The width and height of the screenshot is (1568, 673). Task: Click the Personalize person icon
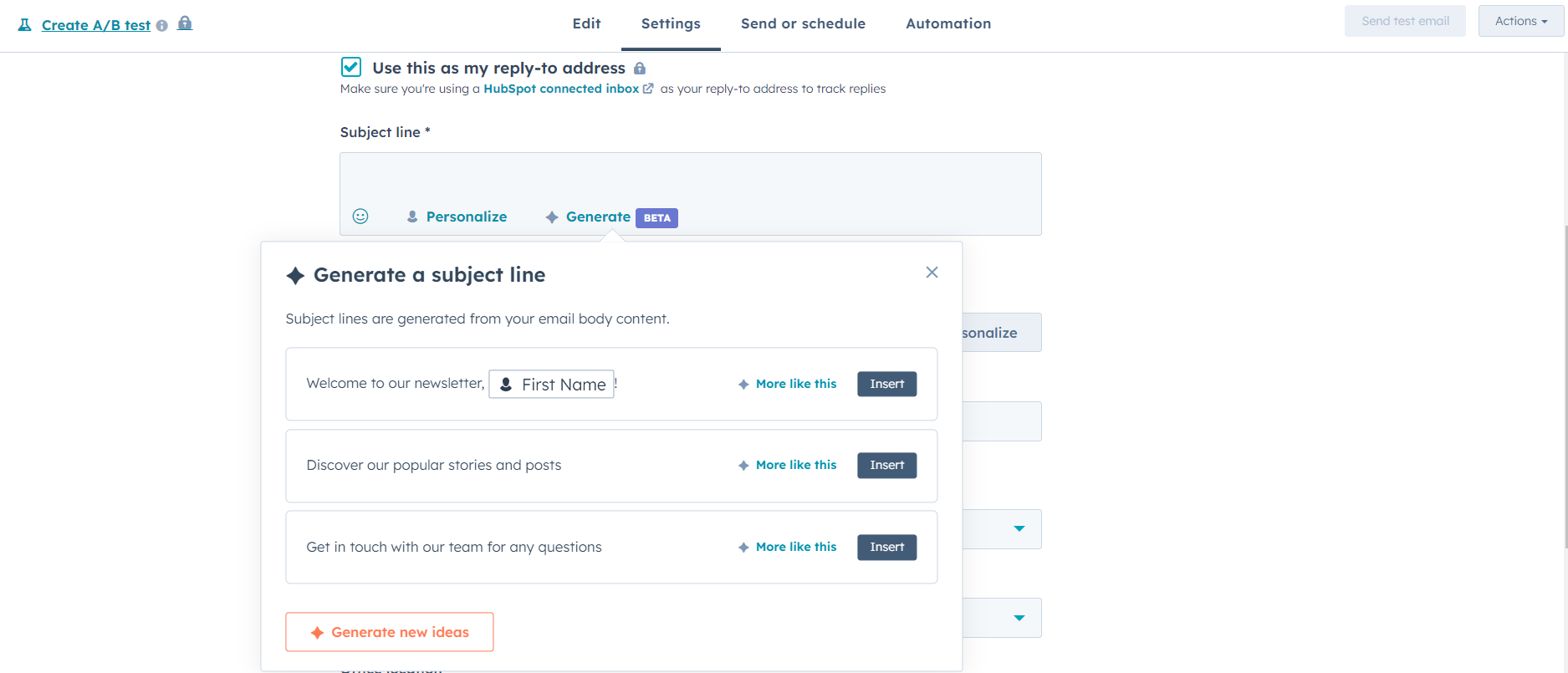[411, 216]
